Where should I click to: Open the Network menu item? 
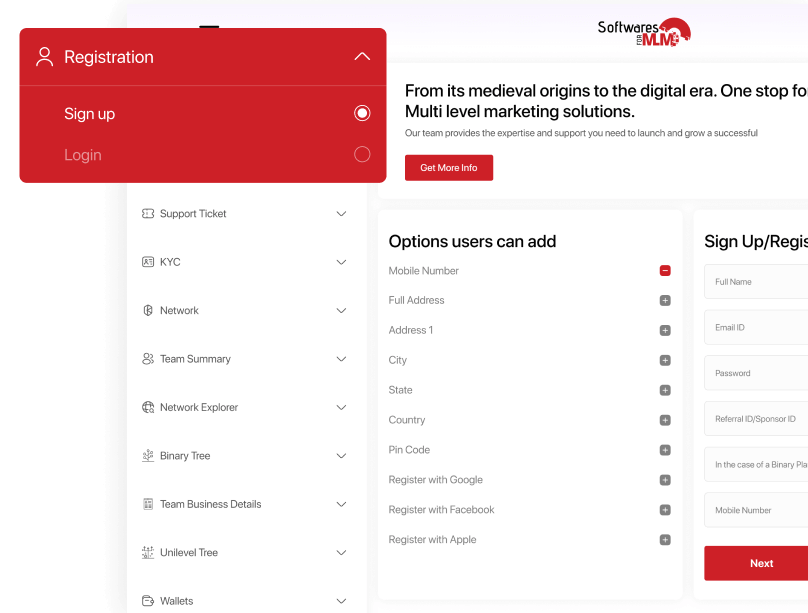244,310
